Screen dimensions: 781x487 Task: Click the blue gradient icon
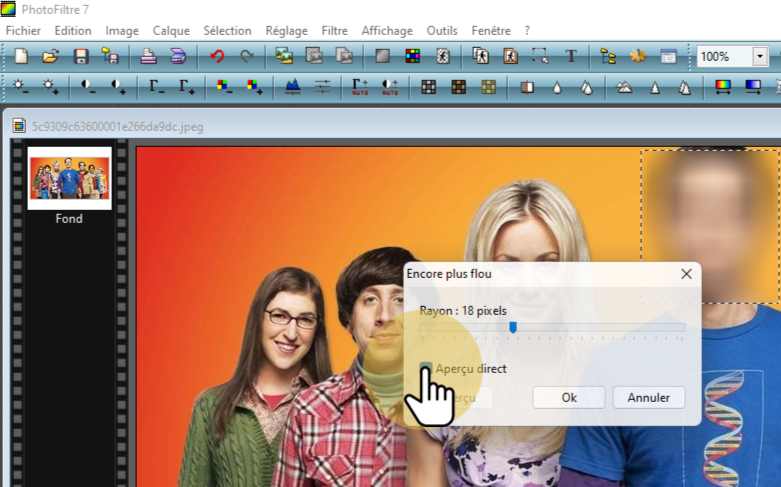[x=753, y=87]
